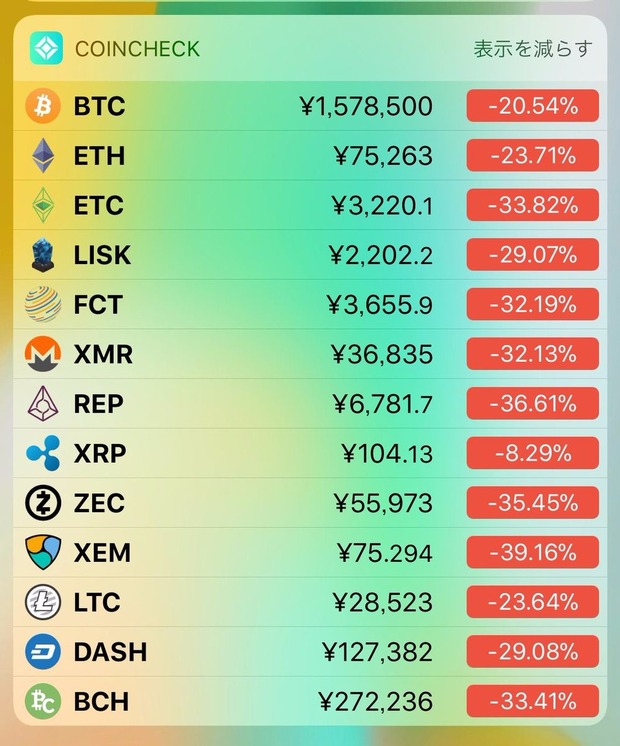Select the Bitcoin BTC coin icon
The width and height of the screenshot is (620, 746).
pyautogui.click(x=43, y=106)
